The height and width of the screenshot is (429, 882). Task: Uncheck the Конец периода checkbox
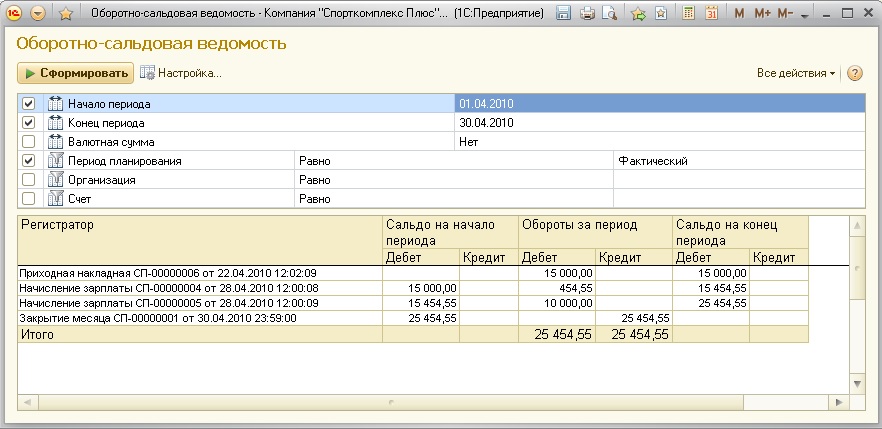click(28, 123)
